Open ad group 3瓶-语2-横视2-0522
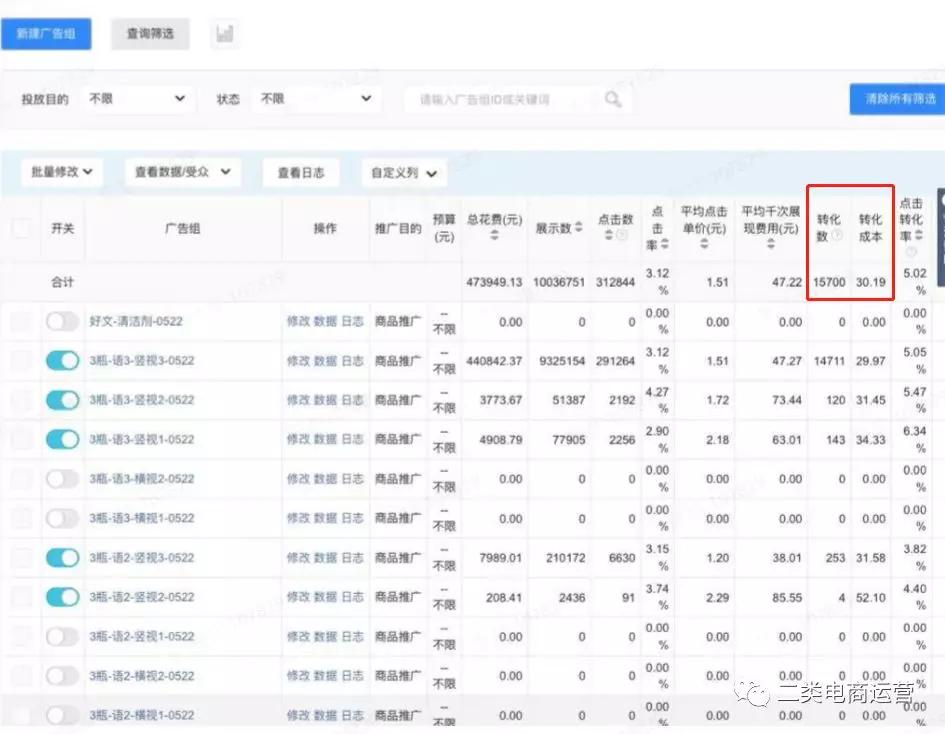Viewport: 945px width, 734px height. click(x=142, y=676)
